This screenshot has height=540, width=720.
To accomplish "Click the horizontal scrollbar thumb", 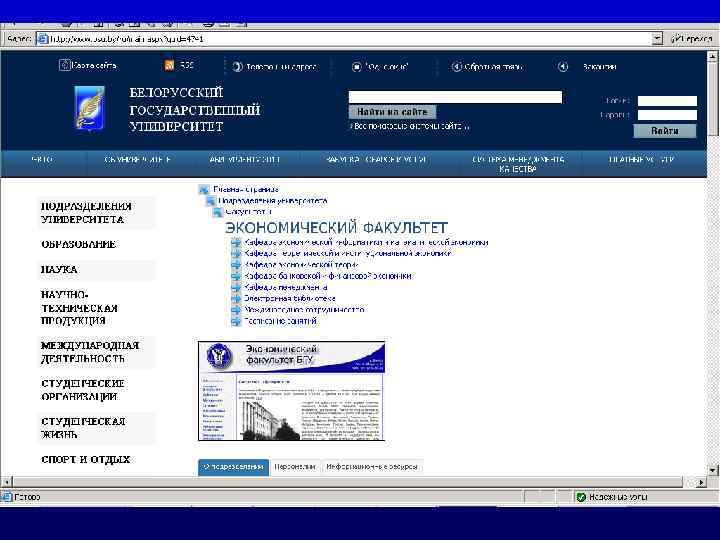I will pos(348,482).
